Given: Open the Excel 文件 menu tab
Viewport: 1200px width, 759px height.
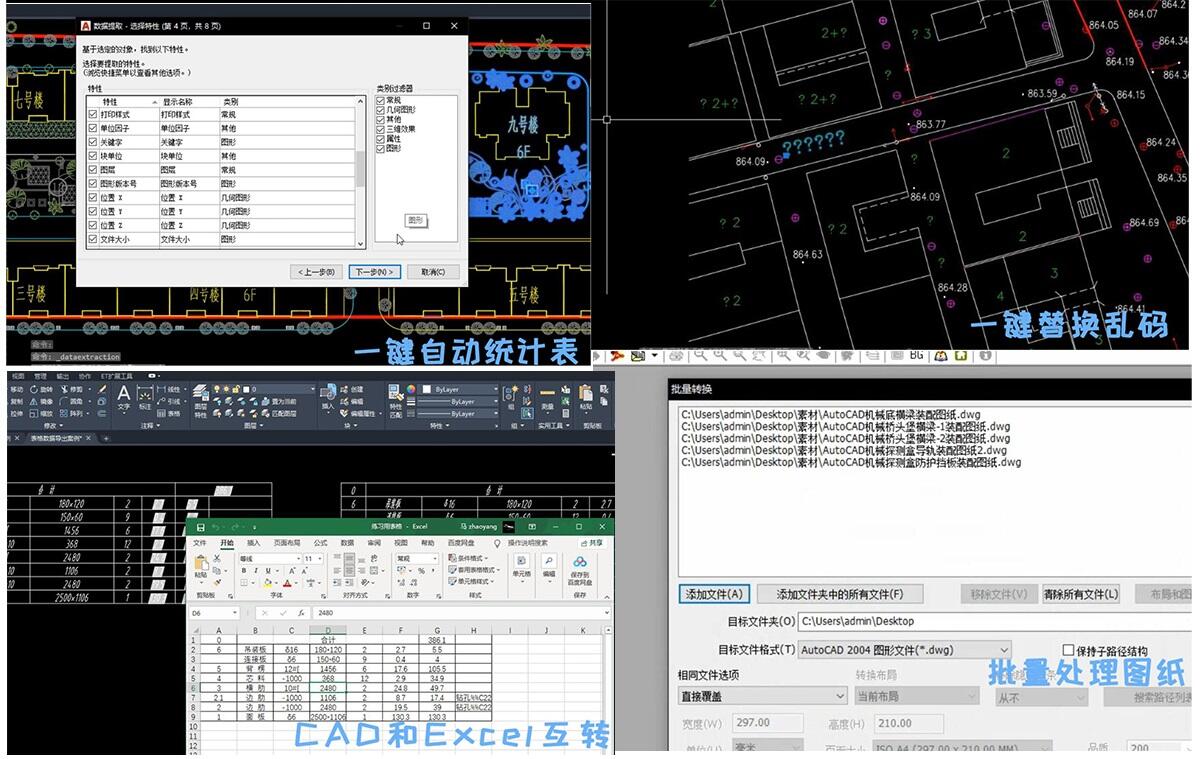Looking at the screenshot, I should click(199, 543).
